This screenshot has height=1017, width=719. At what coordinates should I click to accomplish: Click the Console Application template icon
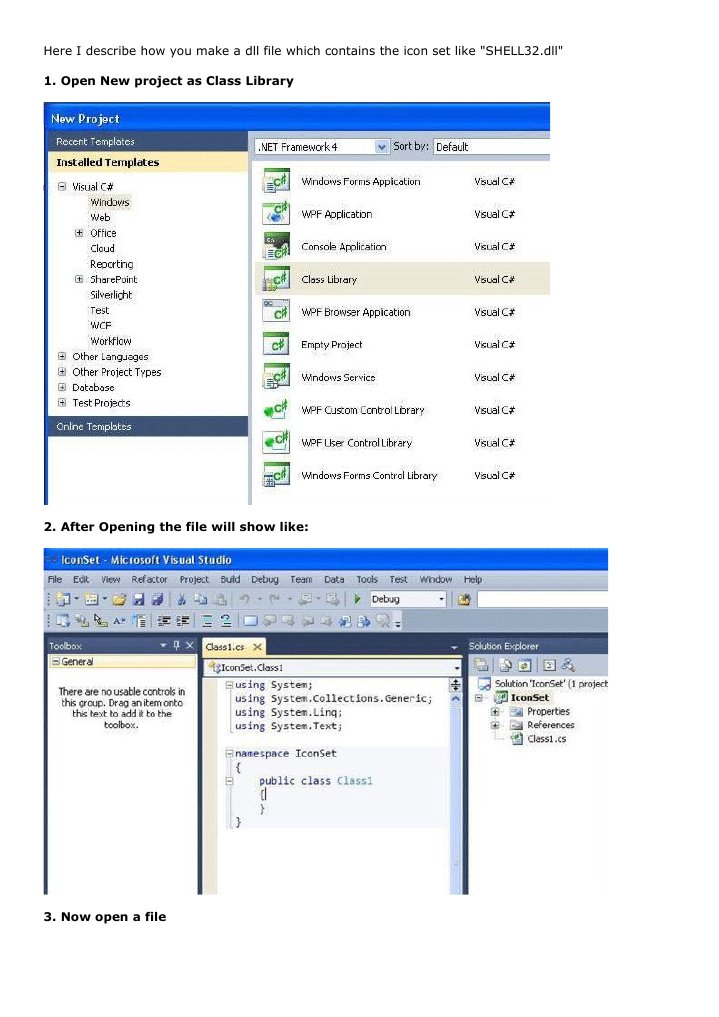tap(276, 246)
